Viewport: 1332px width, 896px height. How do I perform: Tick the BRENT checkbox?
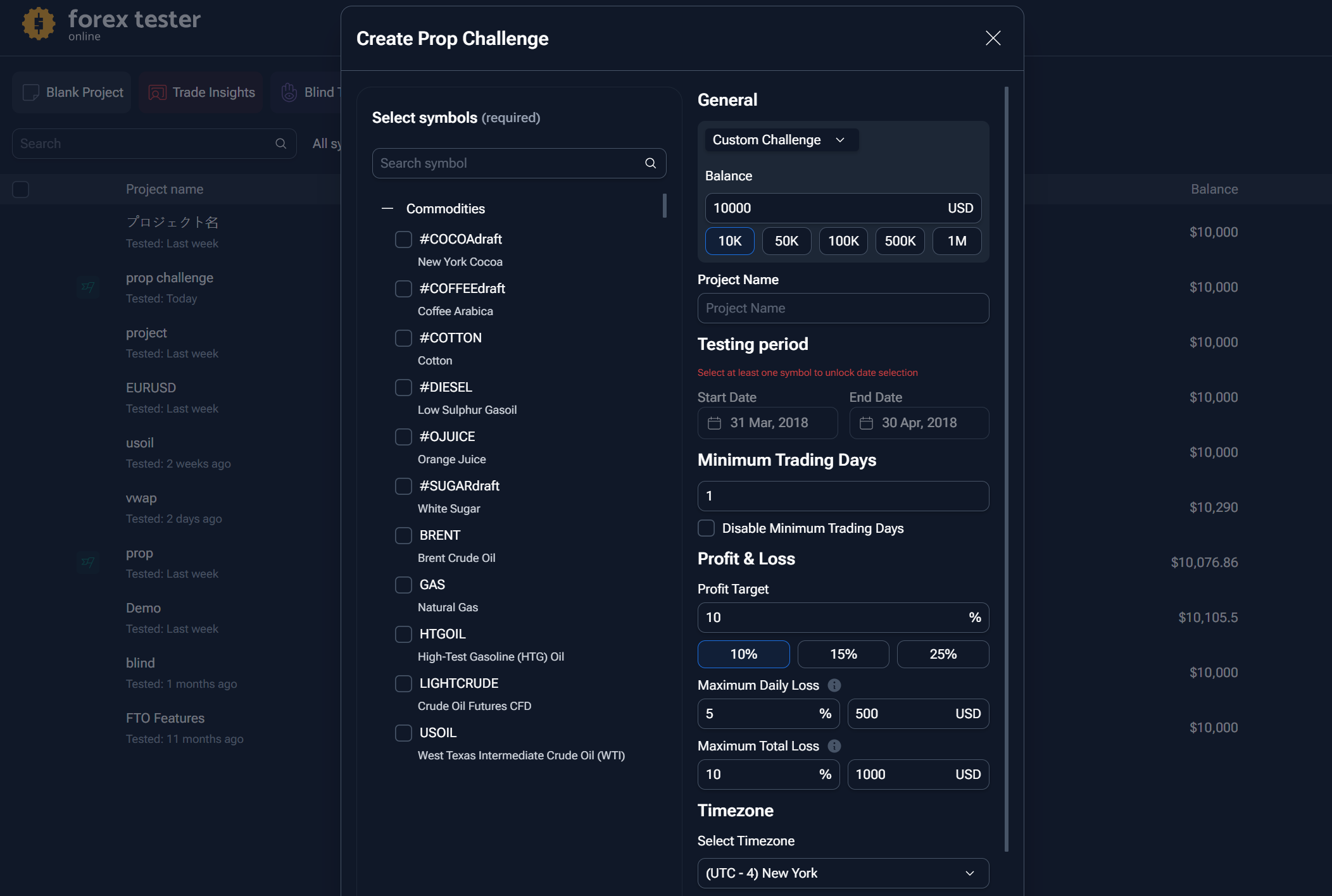point(403,535)
